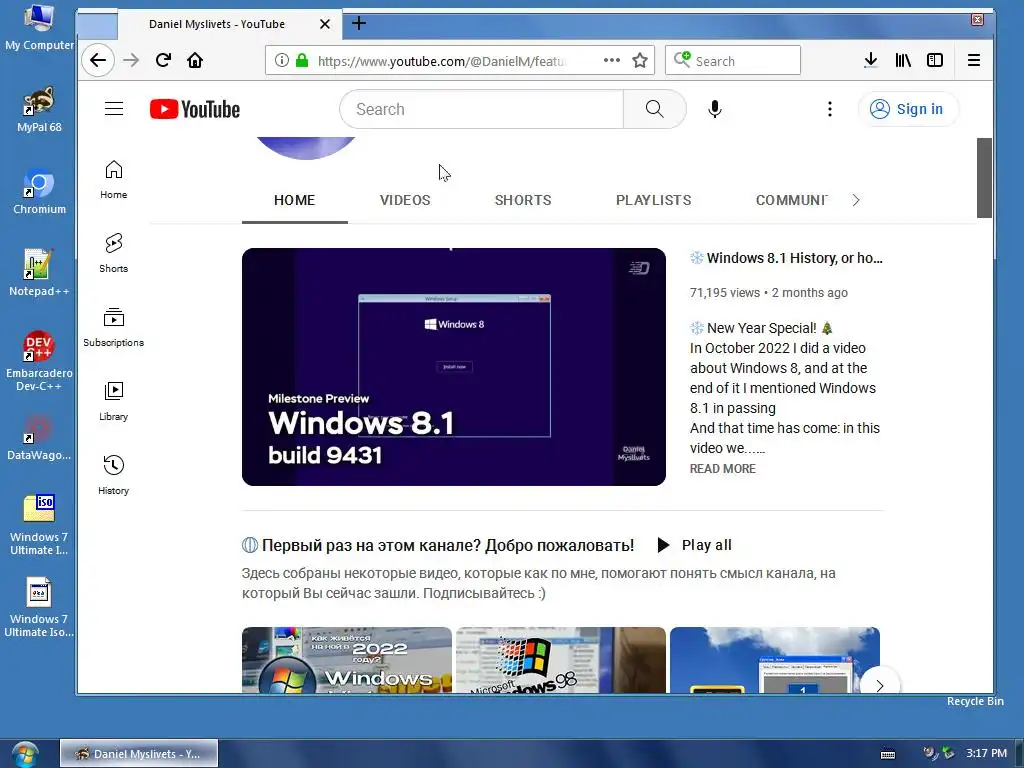Open the Windows 98 video thumbnail
This screenshot has width=1024, height=768.
561,660
